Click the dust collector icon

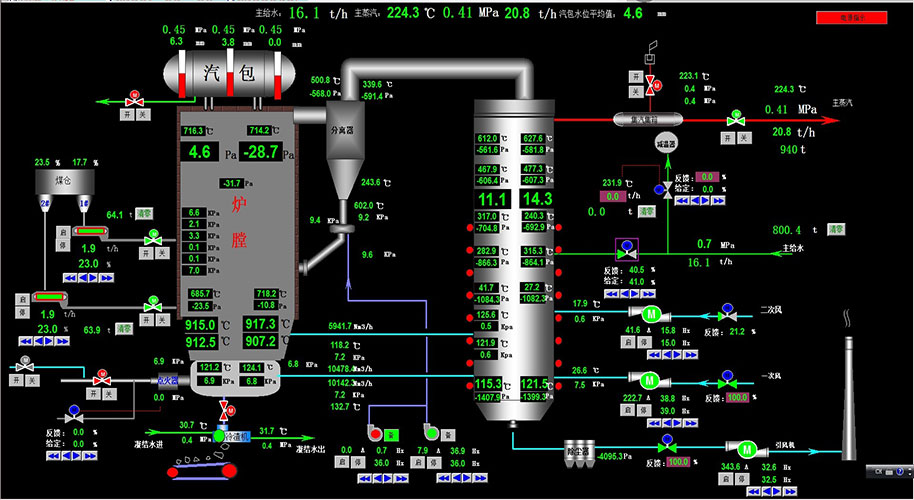tap(576, 449)
